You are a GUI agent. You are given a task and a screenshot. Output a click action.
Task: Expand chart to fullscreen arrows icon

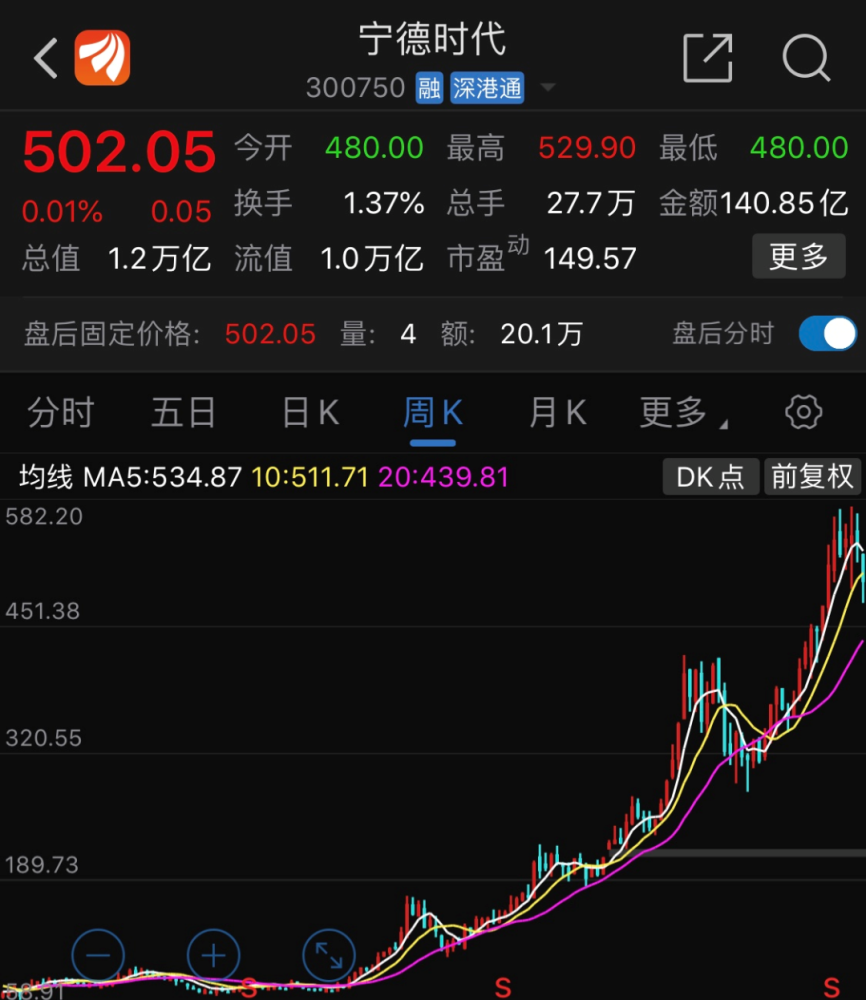click(x=329, y=955)
